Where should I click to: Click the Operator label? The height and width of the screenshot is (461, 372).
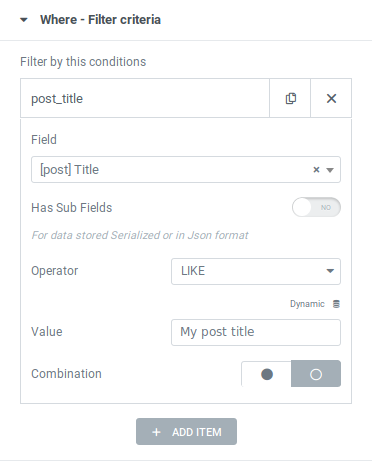tap(54, 271)
